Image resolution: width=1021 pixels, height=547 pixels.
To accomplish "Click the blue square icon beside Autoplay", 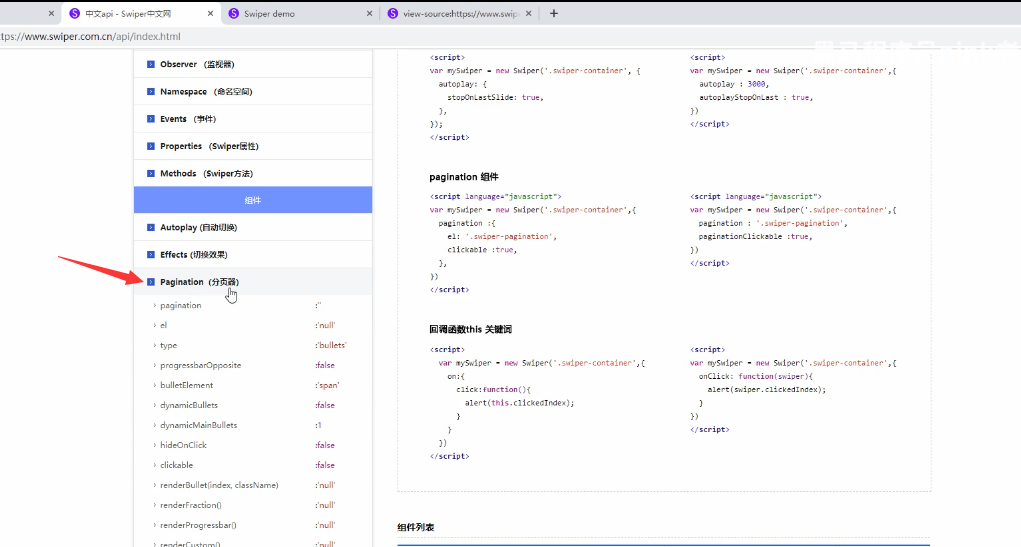I will point(150,227).
